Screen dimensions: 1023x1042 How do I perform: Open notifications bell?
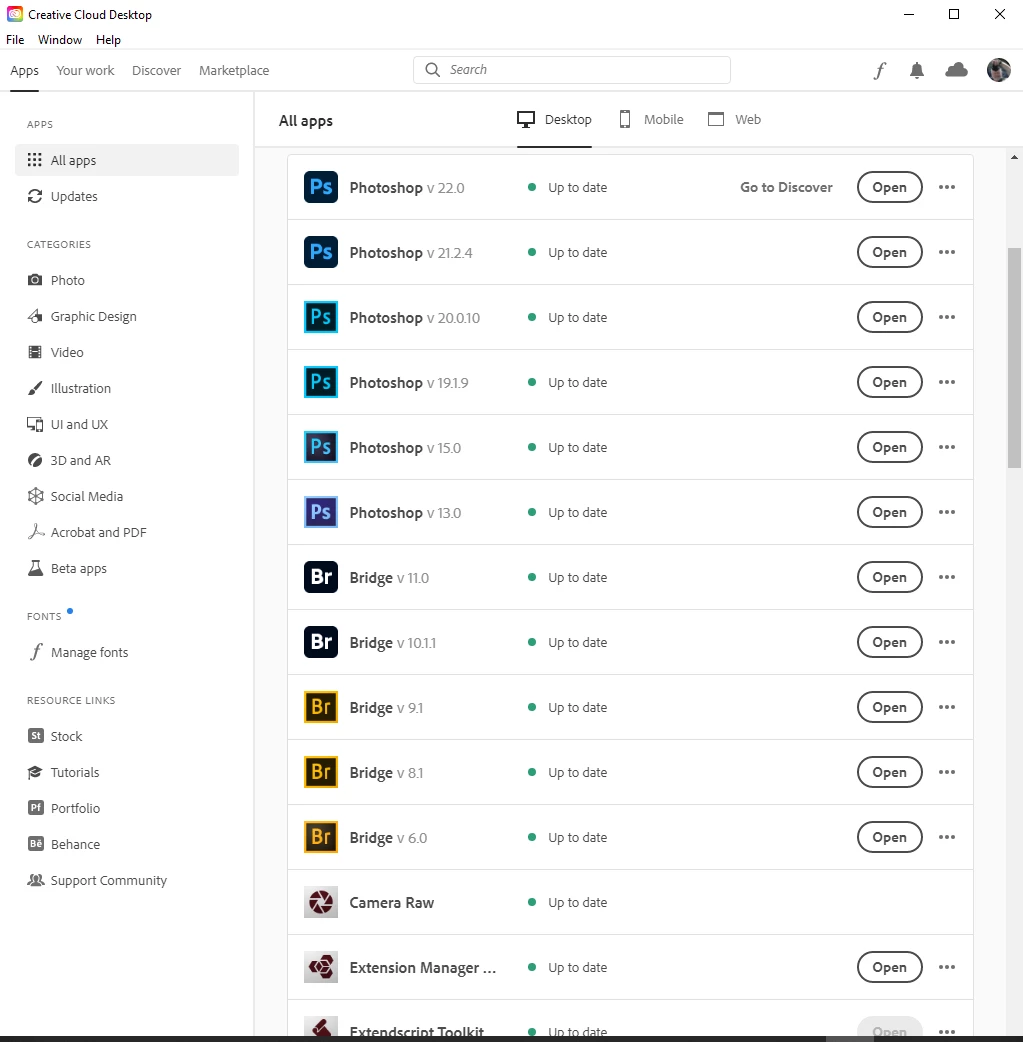[917, 70]
